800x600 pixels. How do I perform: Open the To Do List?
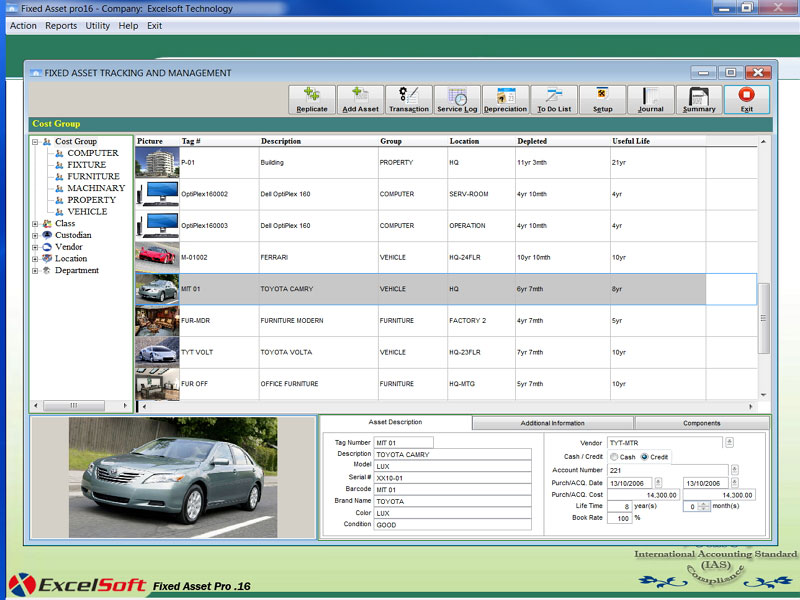pos(554,100)
